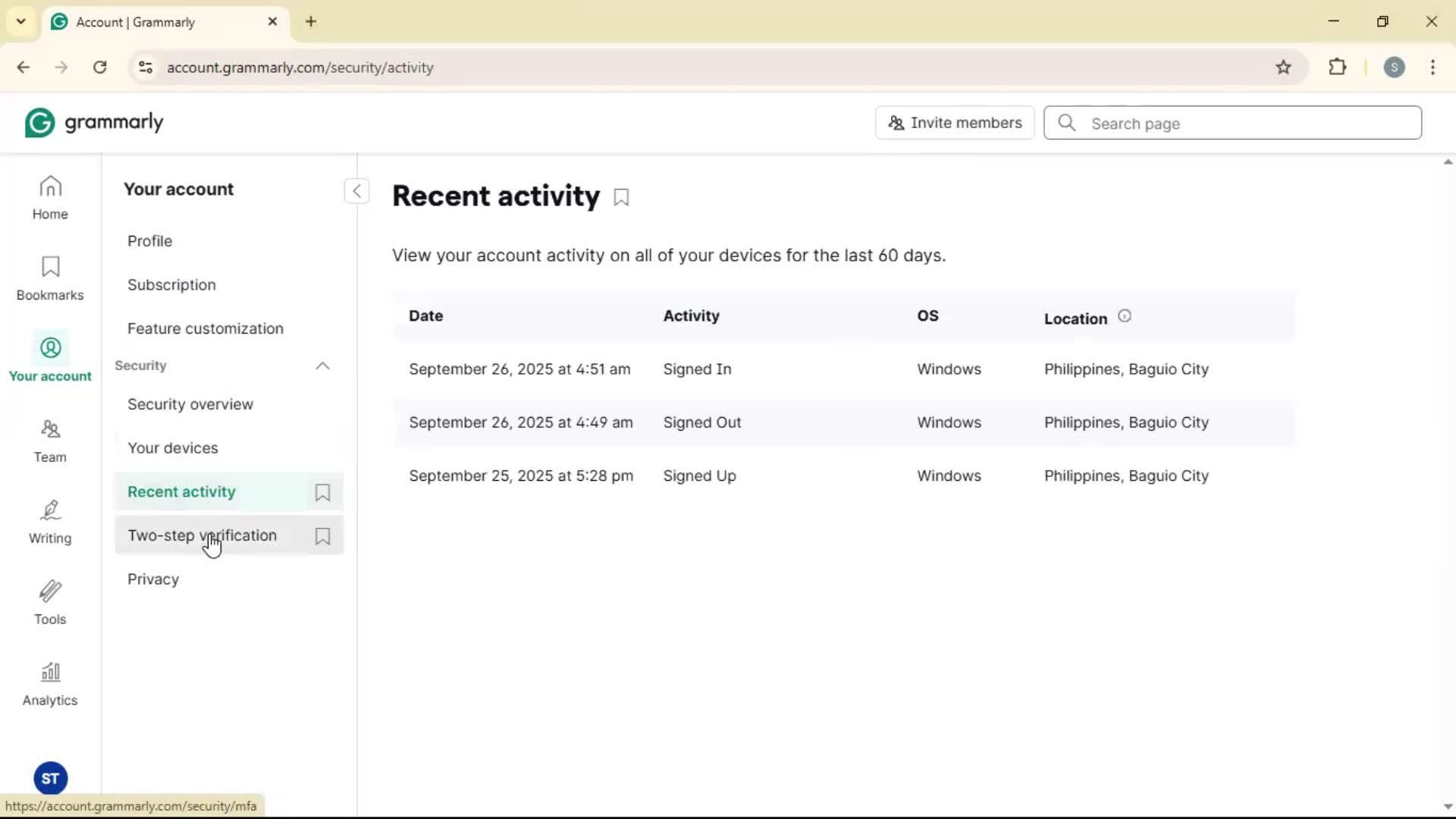Bookmark the Recent activity page heading
Viewport: 1456px width, 819px height.
[x=621, y=198]
